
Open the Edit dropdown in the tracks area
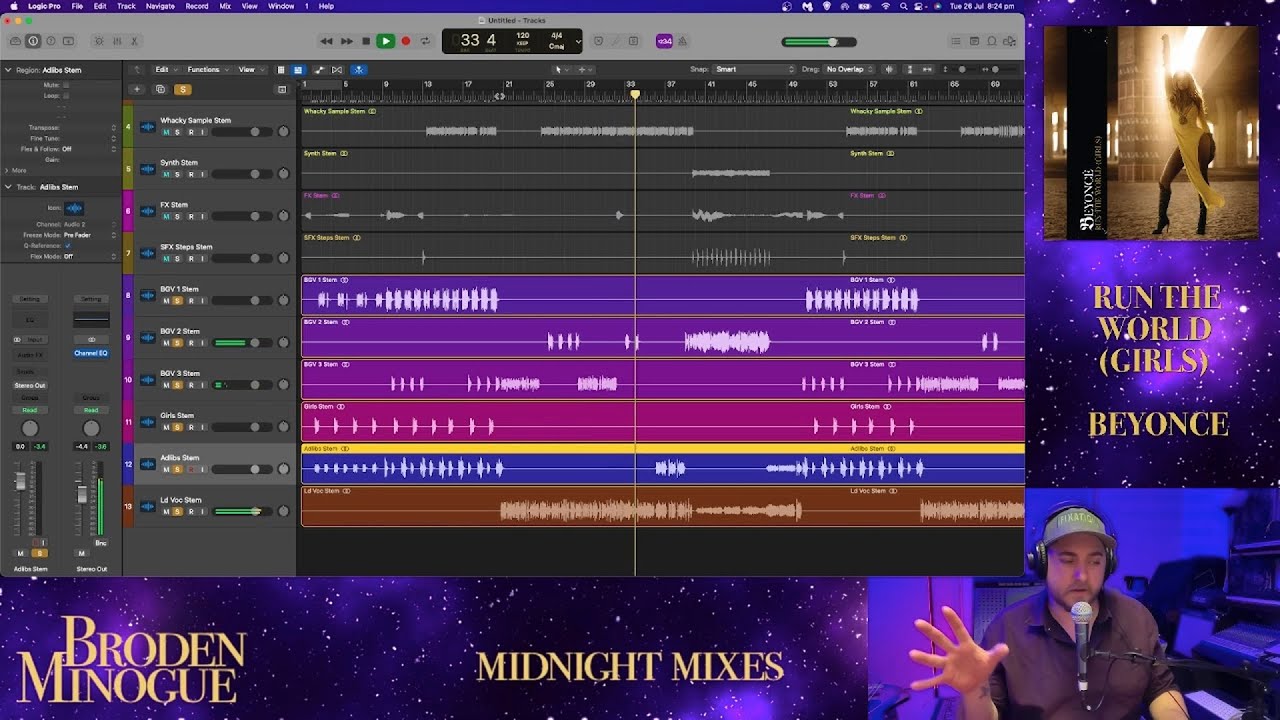(165, 70)
